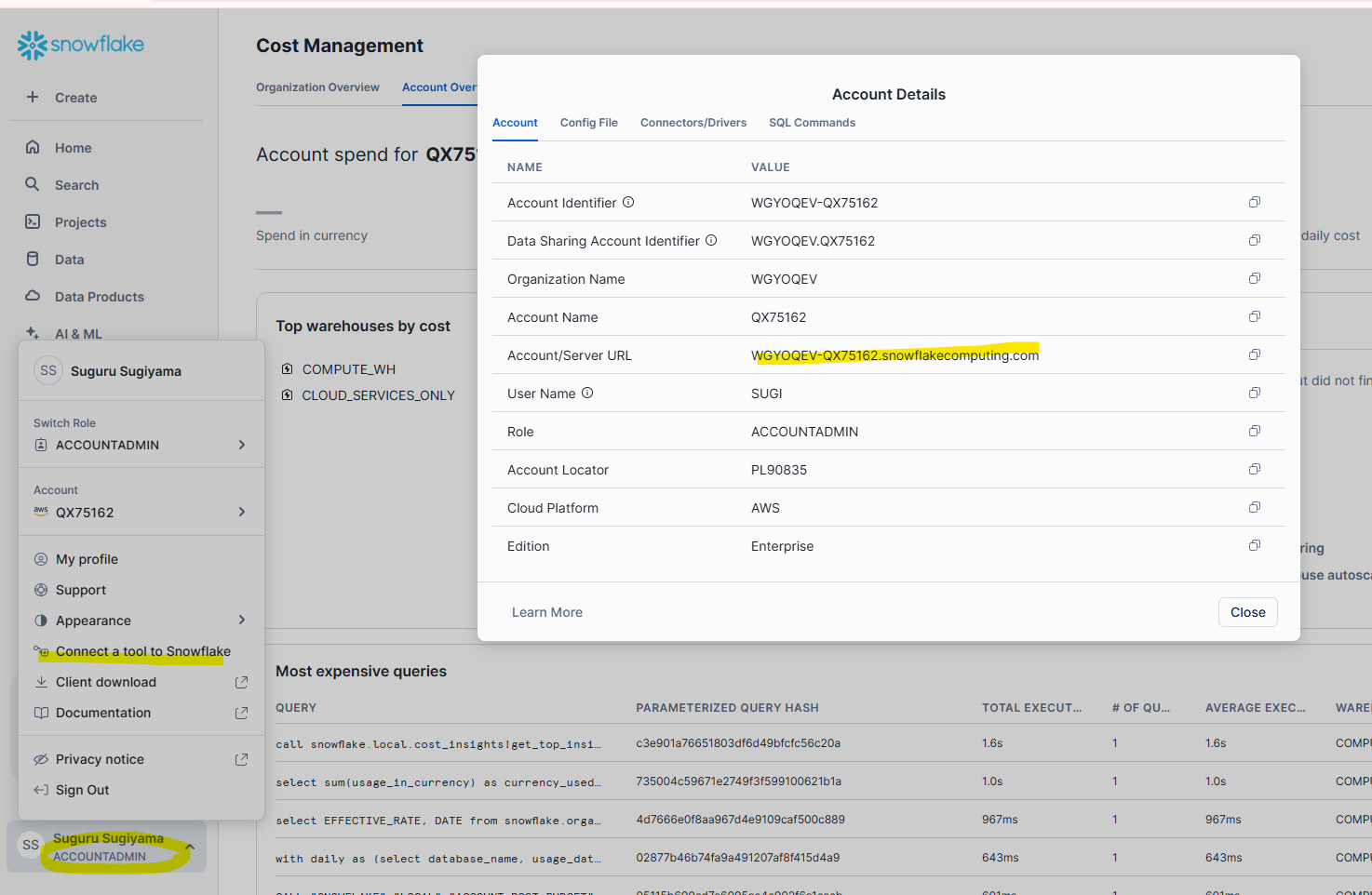This screenshot has height=895, width=1372.
Task: Click the Account/Server URL value text
Action: point(894,355)
